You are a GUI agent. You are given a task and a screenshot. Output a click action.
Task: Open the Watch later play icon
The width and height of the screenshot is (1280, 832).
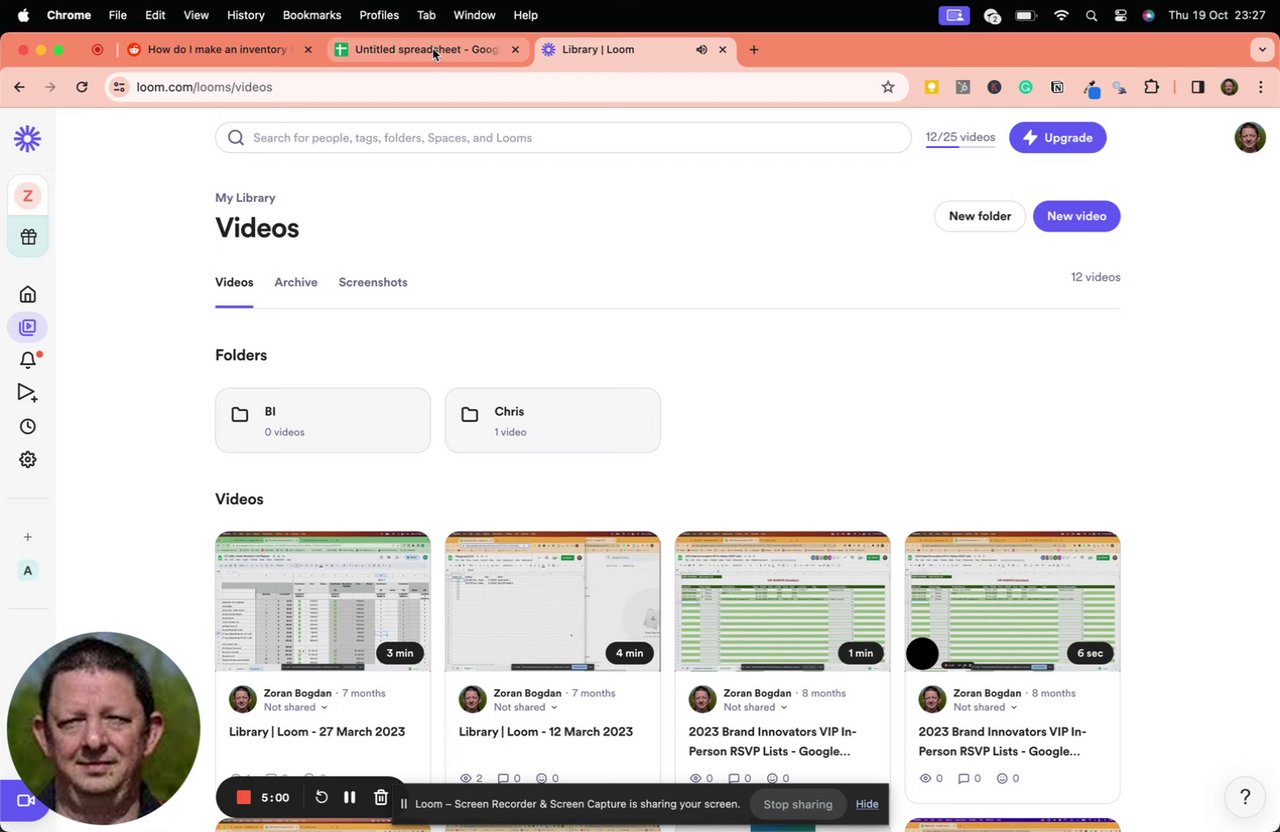[28, 393]
